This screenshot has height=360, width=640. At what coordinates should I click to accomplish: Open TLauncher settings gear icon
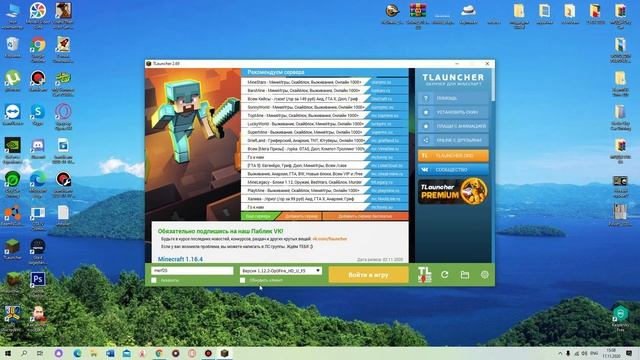[484, 275]
